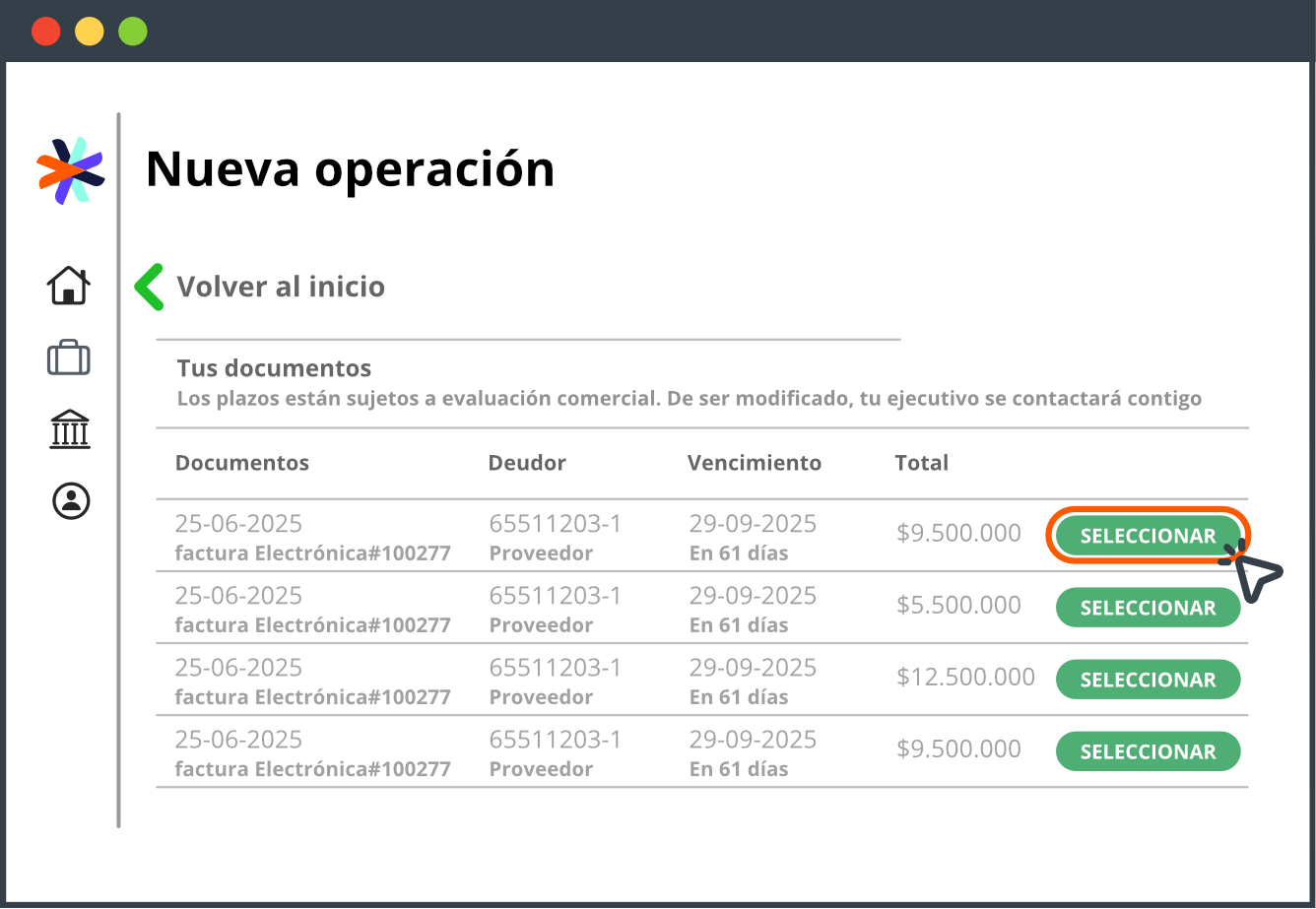Sort by the Vencimiento column header
This screenshot has height=909, width=1316.
(754, 463)
